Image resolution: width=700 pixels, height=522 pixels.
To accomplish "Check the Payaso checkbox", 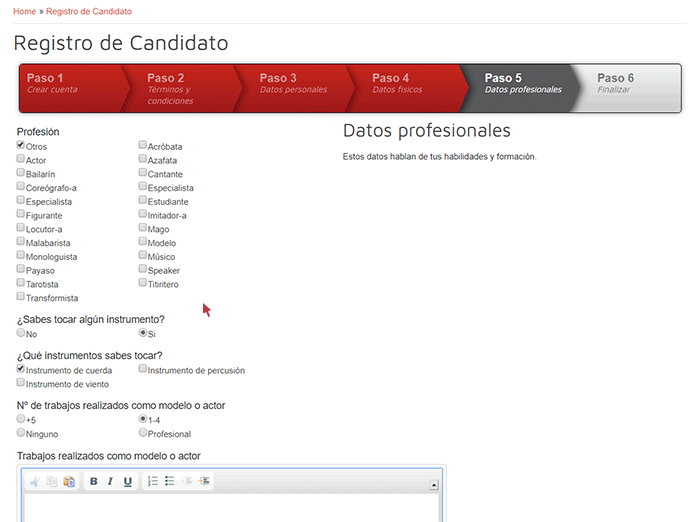I will click(x=21, y=269).
